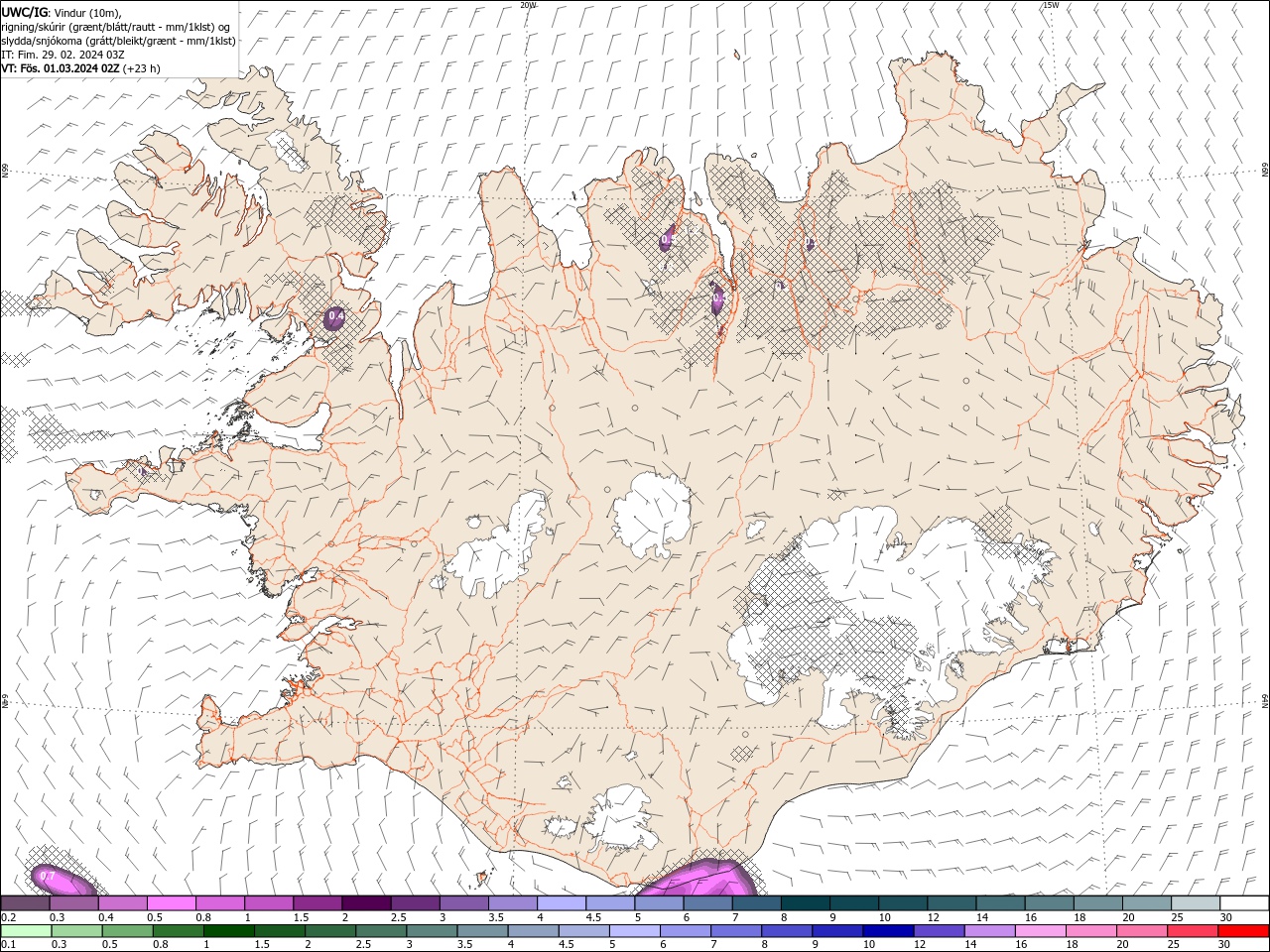This screenshot has width=1270, height=952.
Task: Select the lower rain swatch starting at 4
Action: tap(533, 931)
